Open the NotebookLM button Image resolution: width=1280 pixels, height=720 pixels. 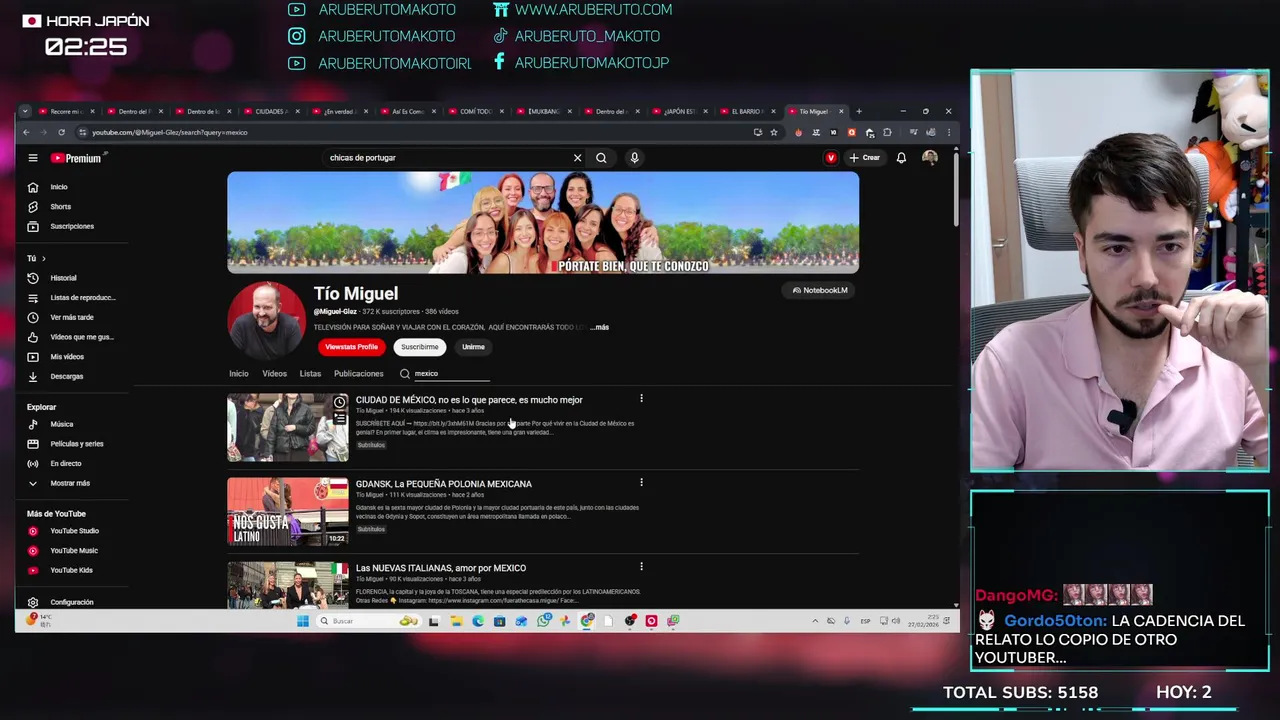(820, 290)
